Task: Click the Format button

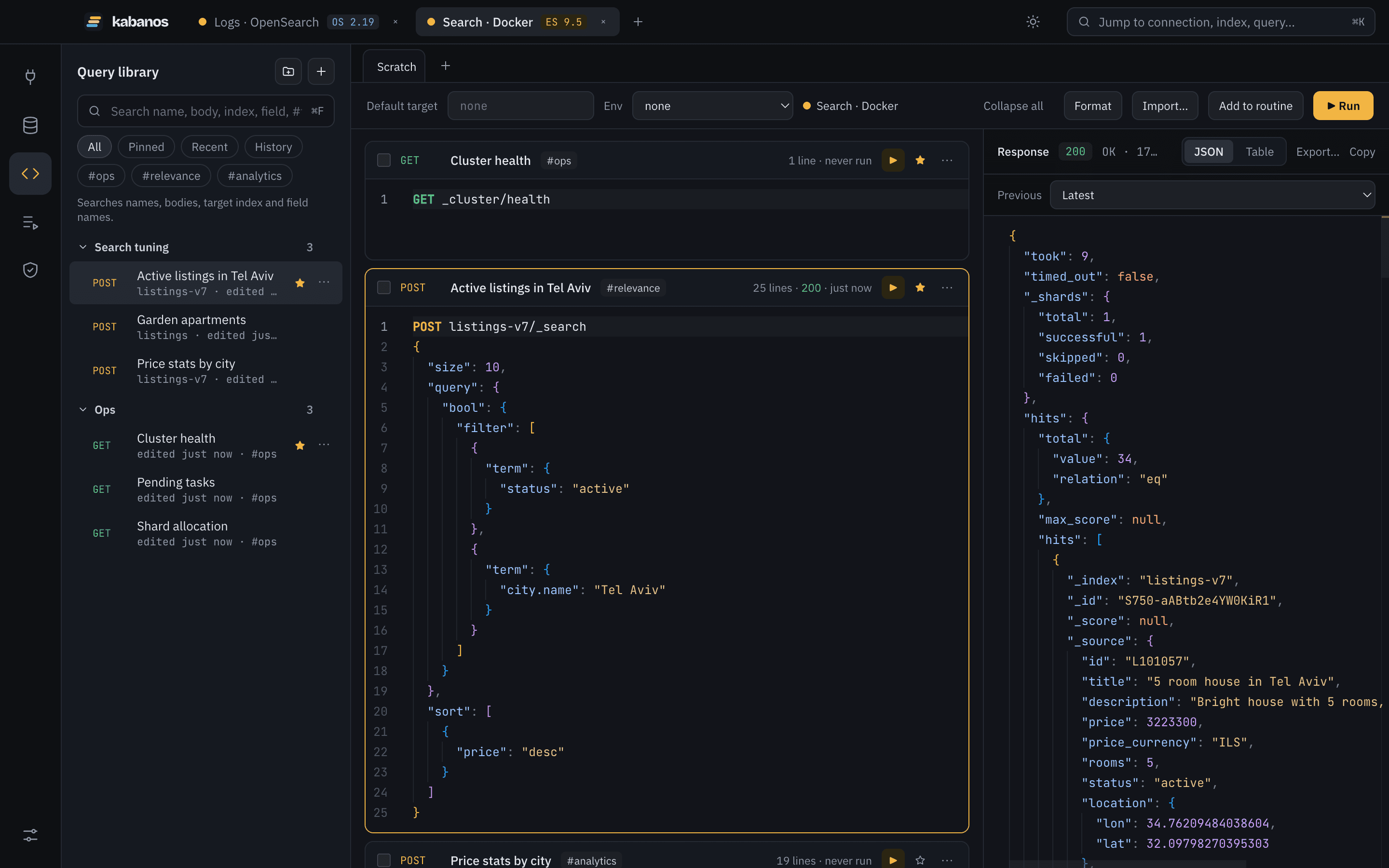Action: pyautogui.click(x=1092, y=106)
